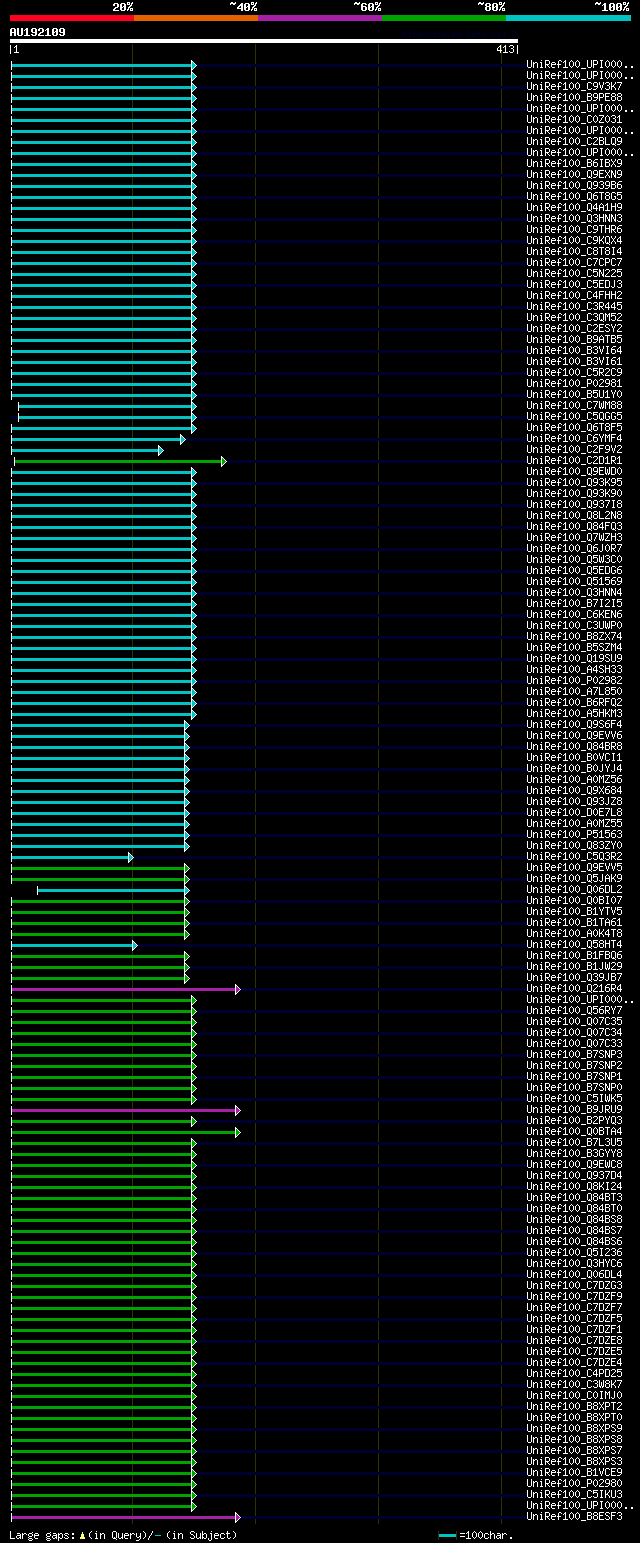Click the green ~80% identity legend segment

444,18
